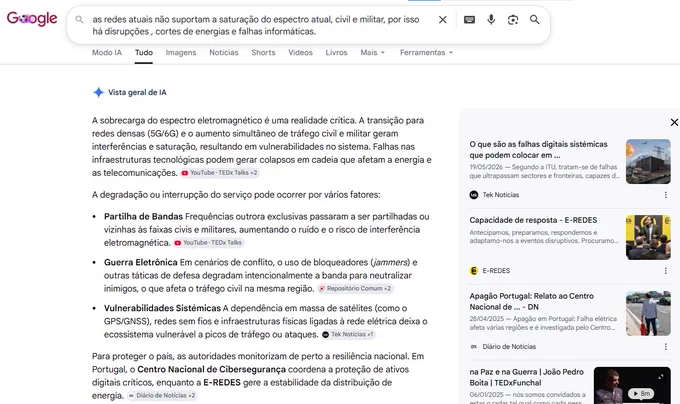This screenshot has height=404, width=680.
Task: Click the 'Vulnerabilidades Sistémicas' bullet heading
Action: (x=162, y=308)
